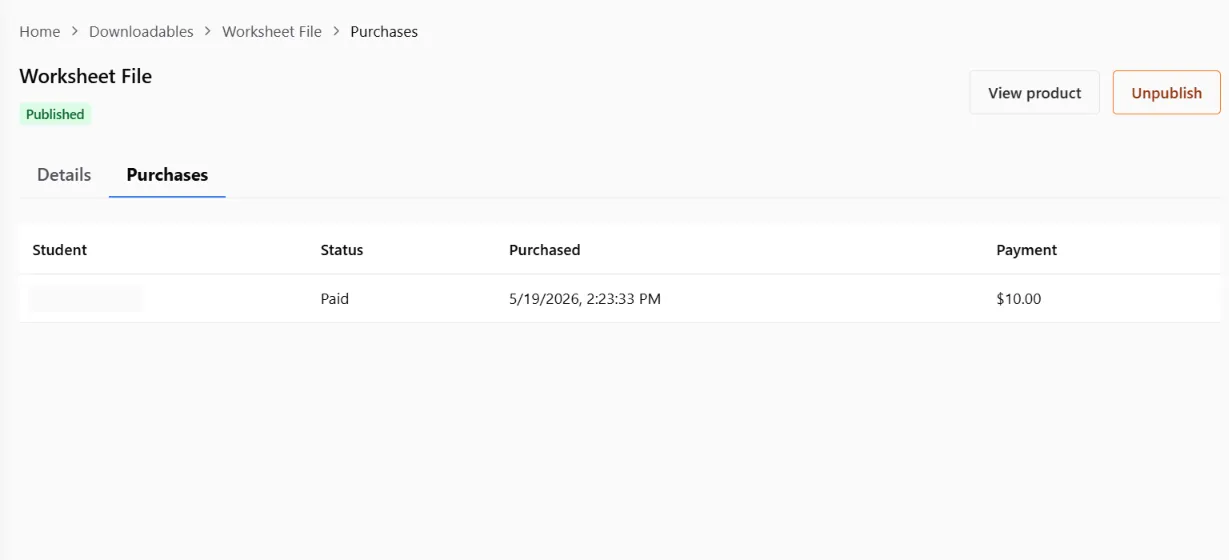This screenshot has width=1229, height=560.
Task: Click the Purchases breadcrumb item
Action: tap(384, 32)
